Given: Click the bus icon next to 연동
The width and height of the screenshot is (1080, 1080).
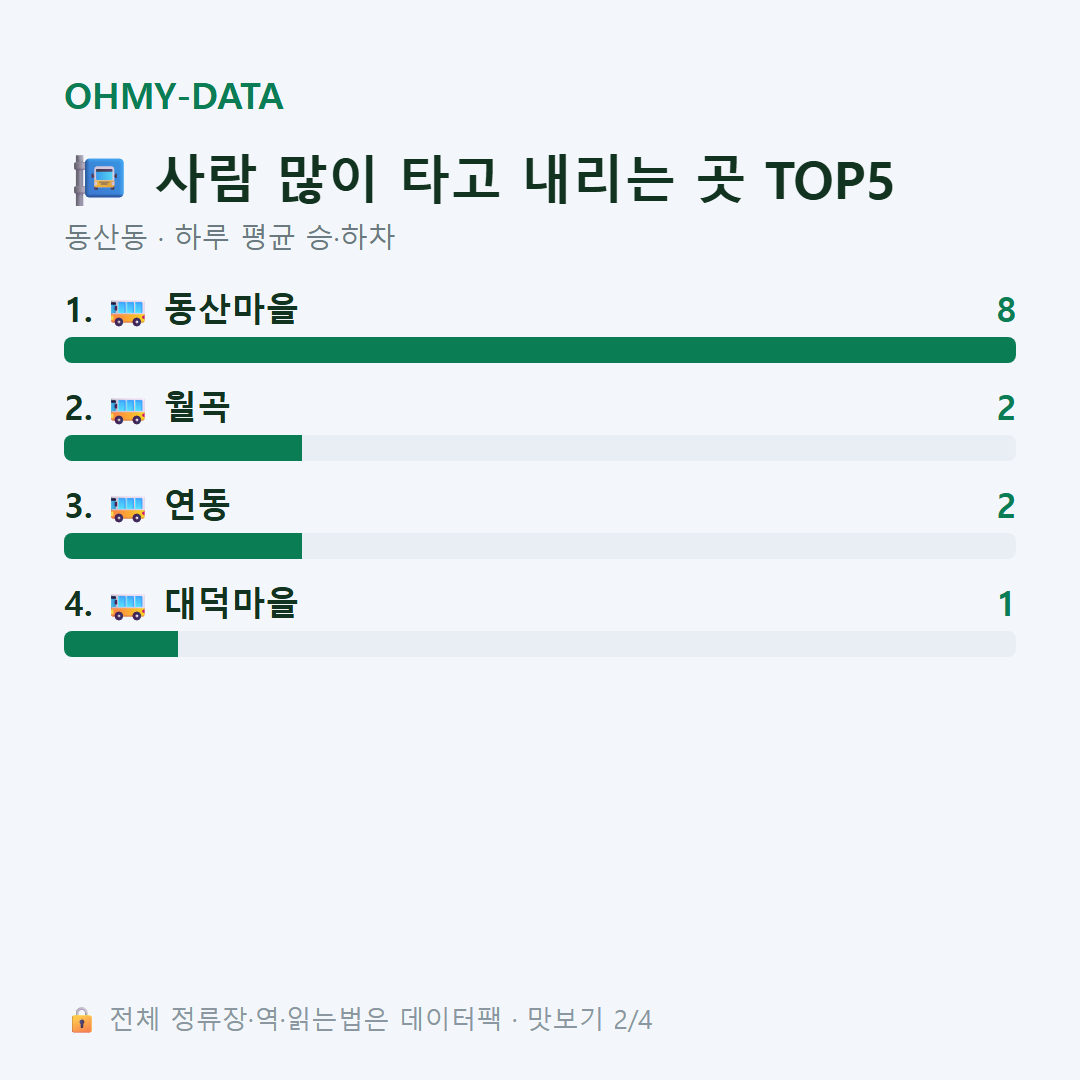Looking at the screenshot, I should [x=127, y=508].
